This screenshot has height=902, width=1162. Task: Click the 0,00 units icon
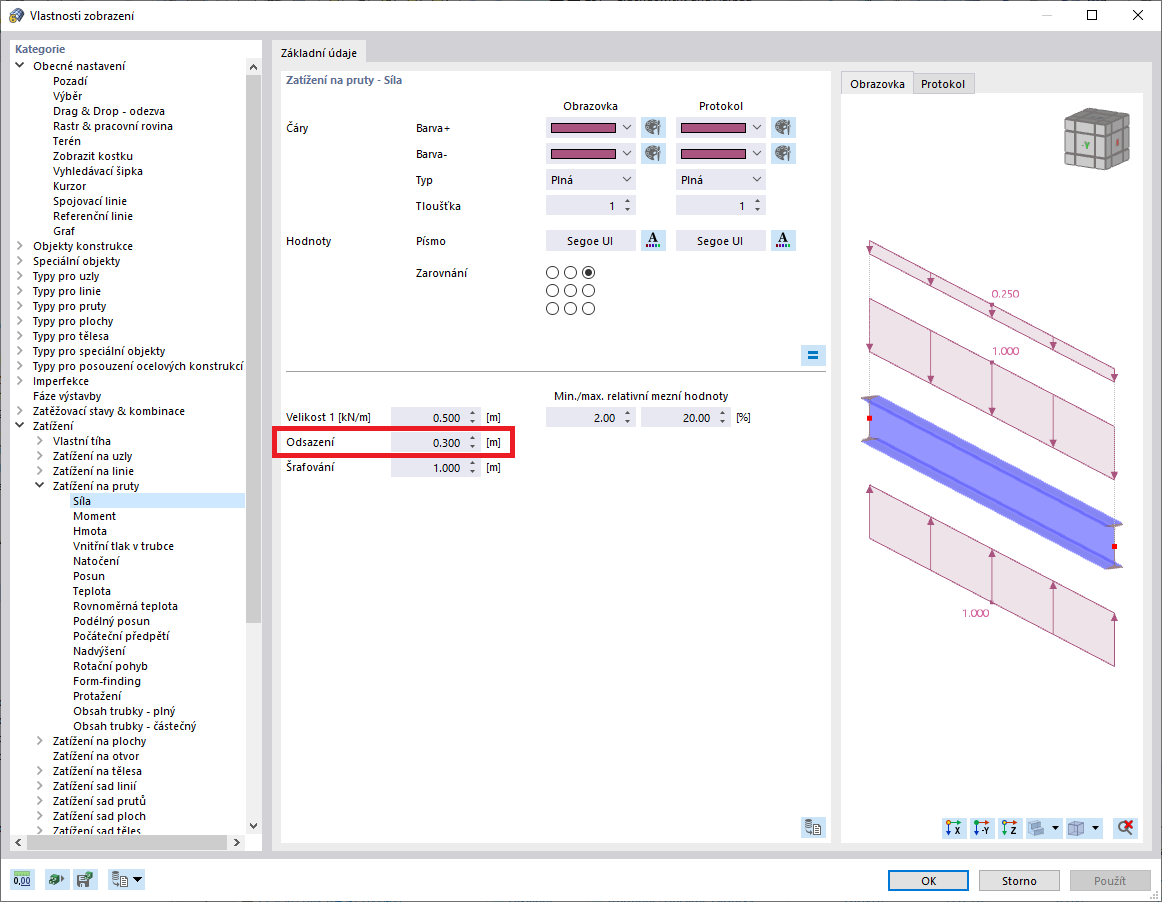22,880
